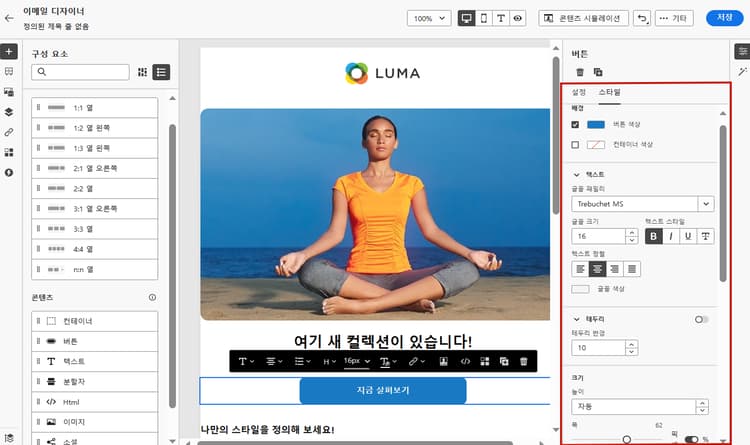750x445 pixels.
Task: Click the eye preview icon in the header
Action: pyautogui.click(x=518, y=18)
